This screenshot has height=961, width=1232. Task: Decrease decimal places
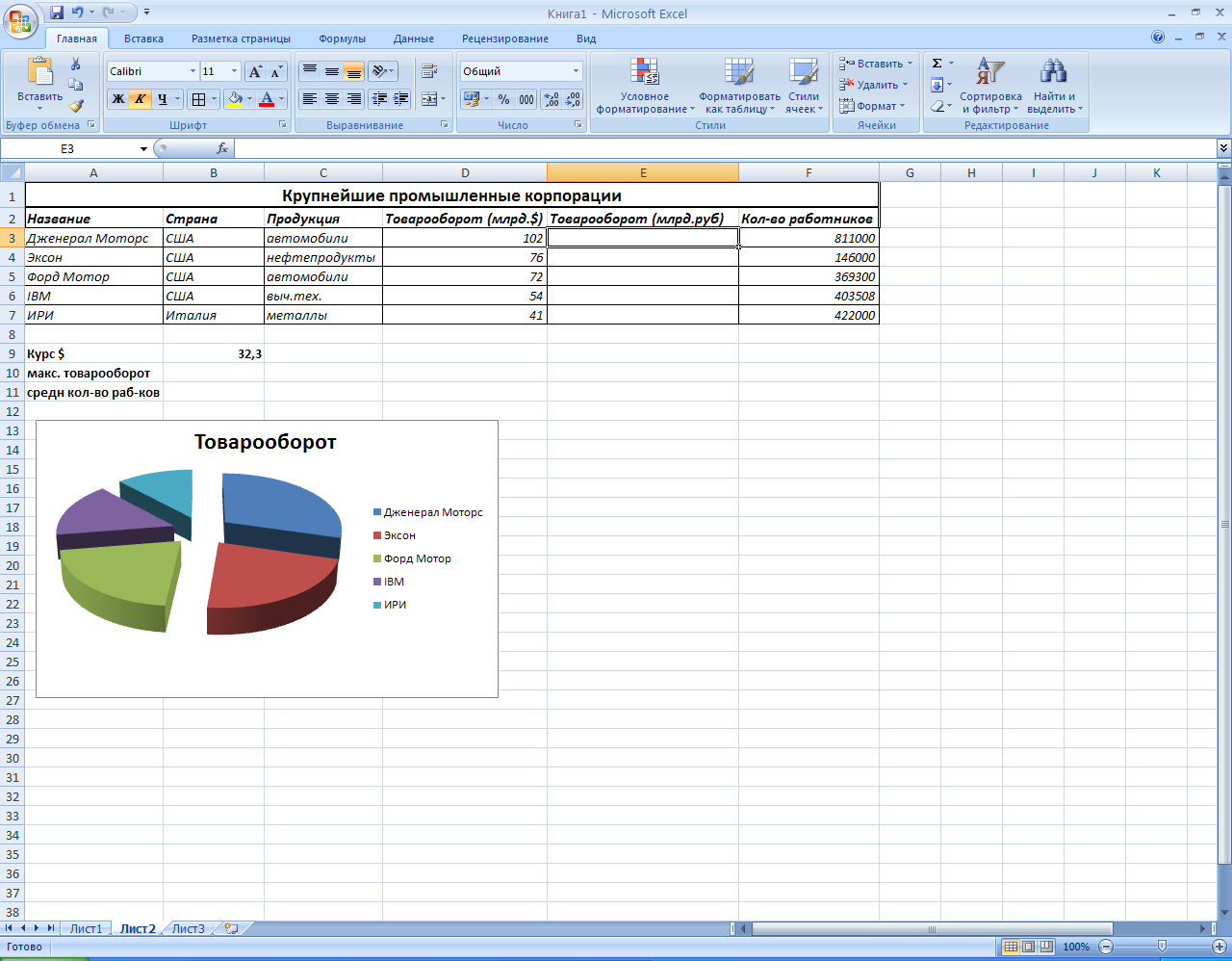pyautogui.click(x=573, y=99)
